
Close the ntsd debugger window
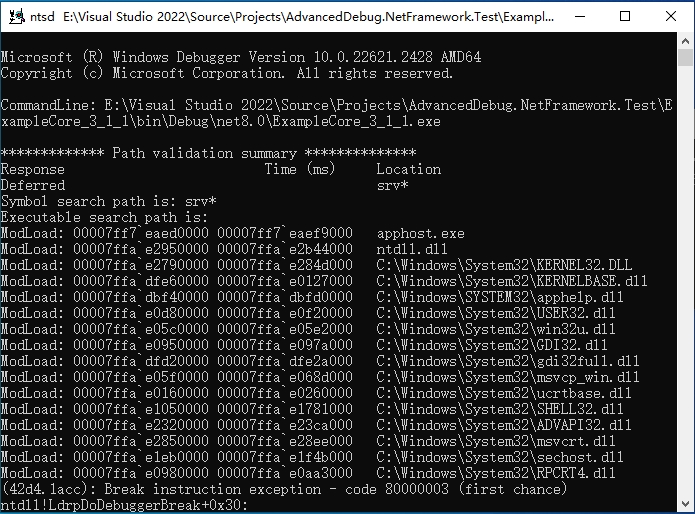(x=671, y=16)
